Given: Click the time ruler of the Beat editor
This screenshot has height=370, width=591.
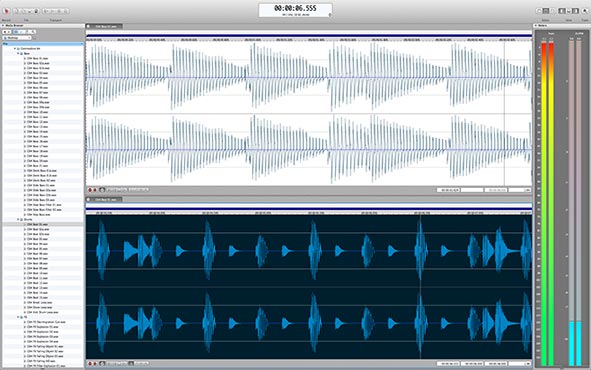Looking at the screenshot, I should pyautogui.click(x=309, y=213).
